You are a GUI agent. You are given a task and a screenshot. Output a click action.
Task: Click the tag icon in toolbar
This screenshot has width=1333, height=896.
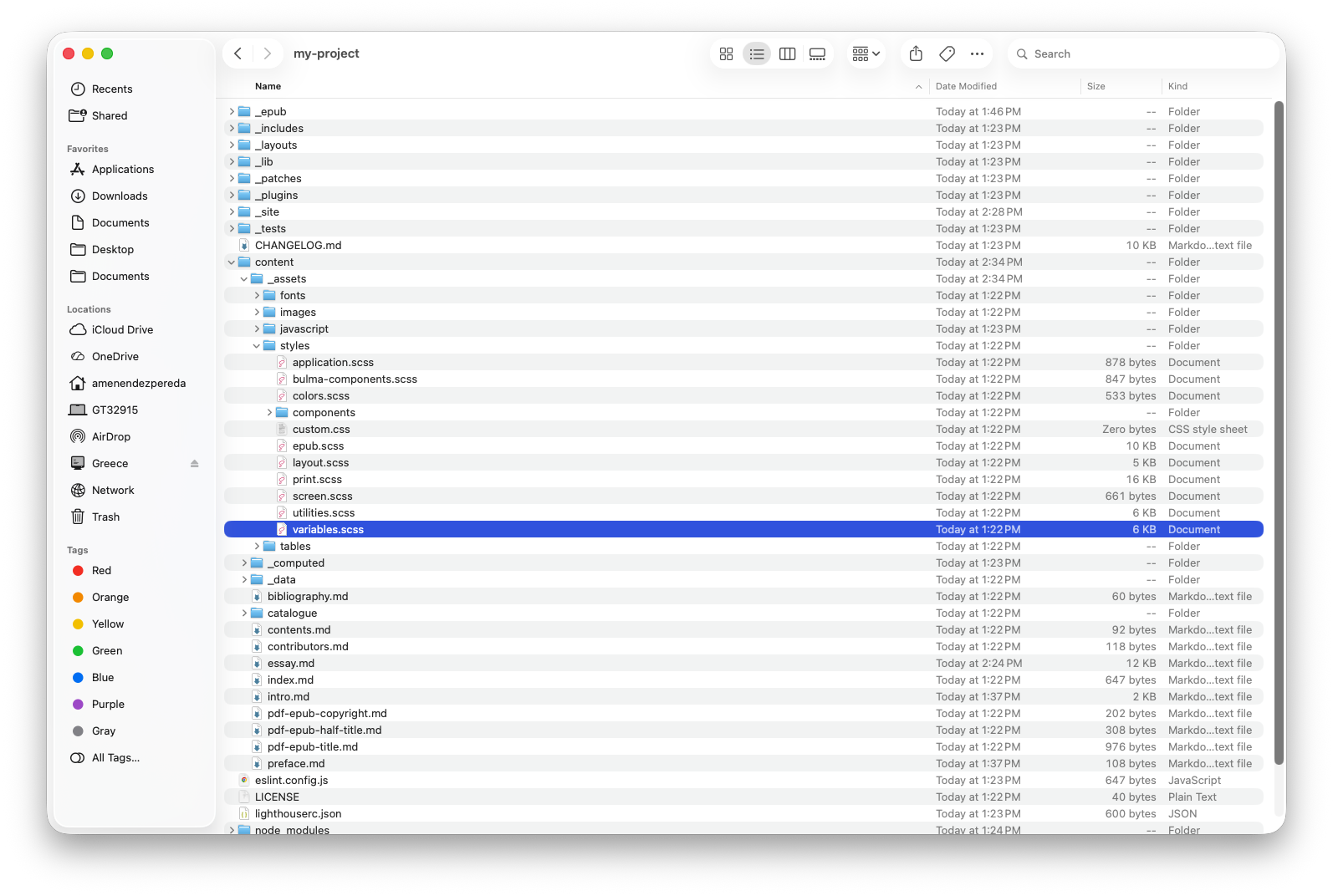(x=947, y=54)
